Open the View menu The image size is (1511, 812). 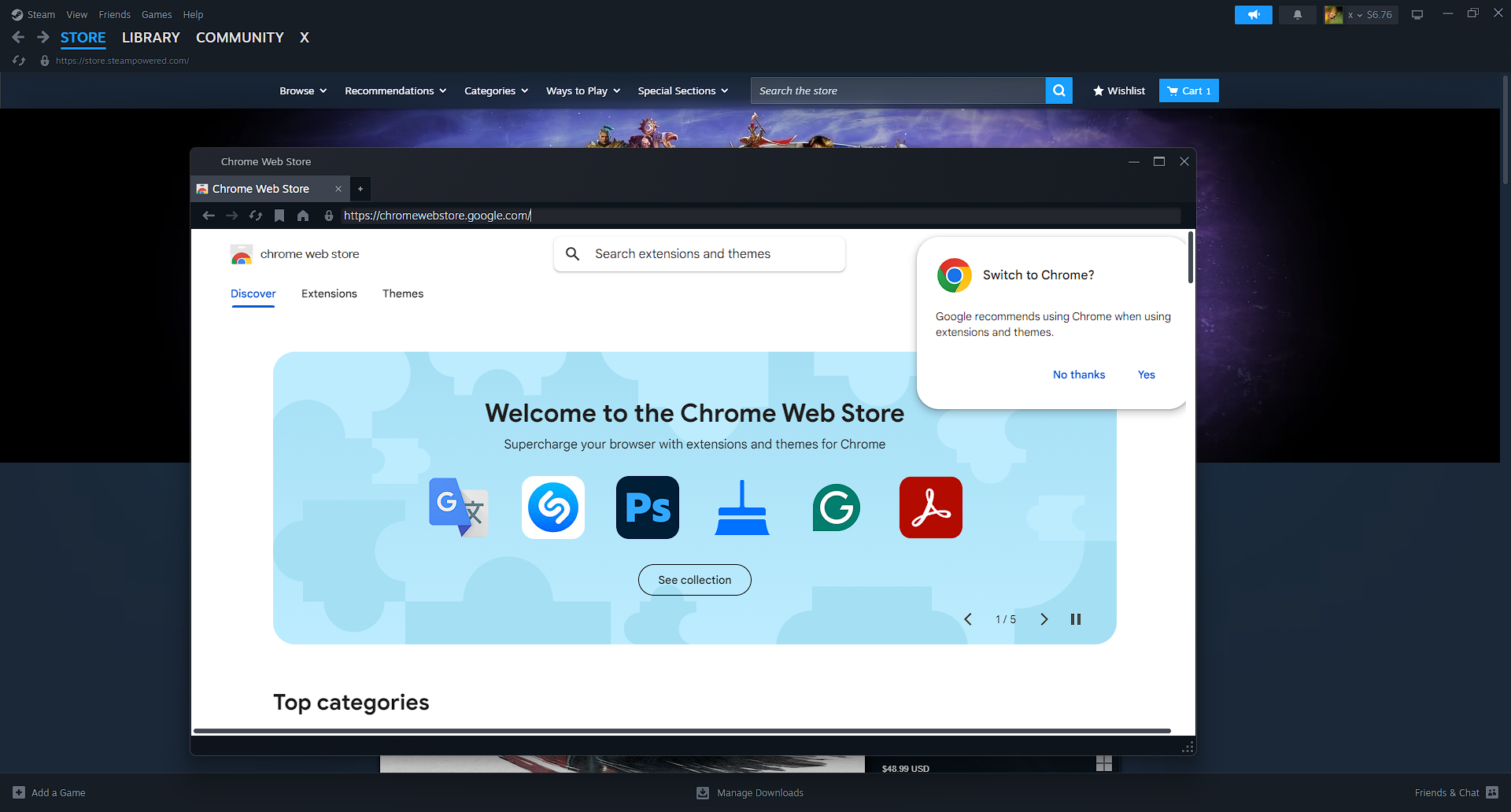tap(77, 14)
